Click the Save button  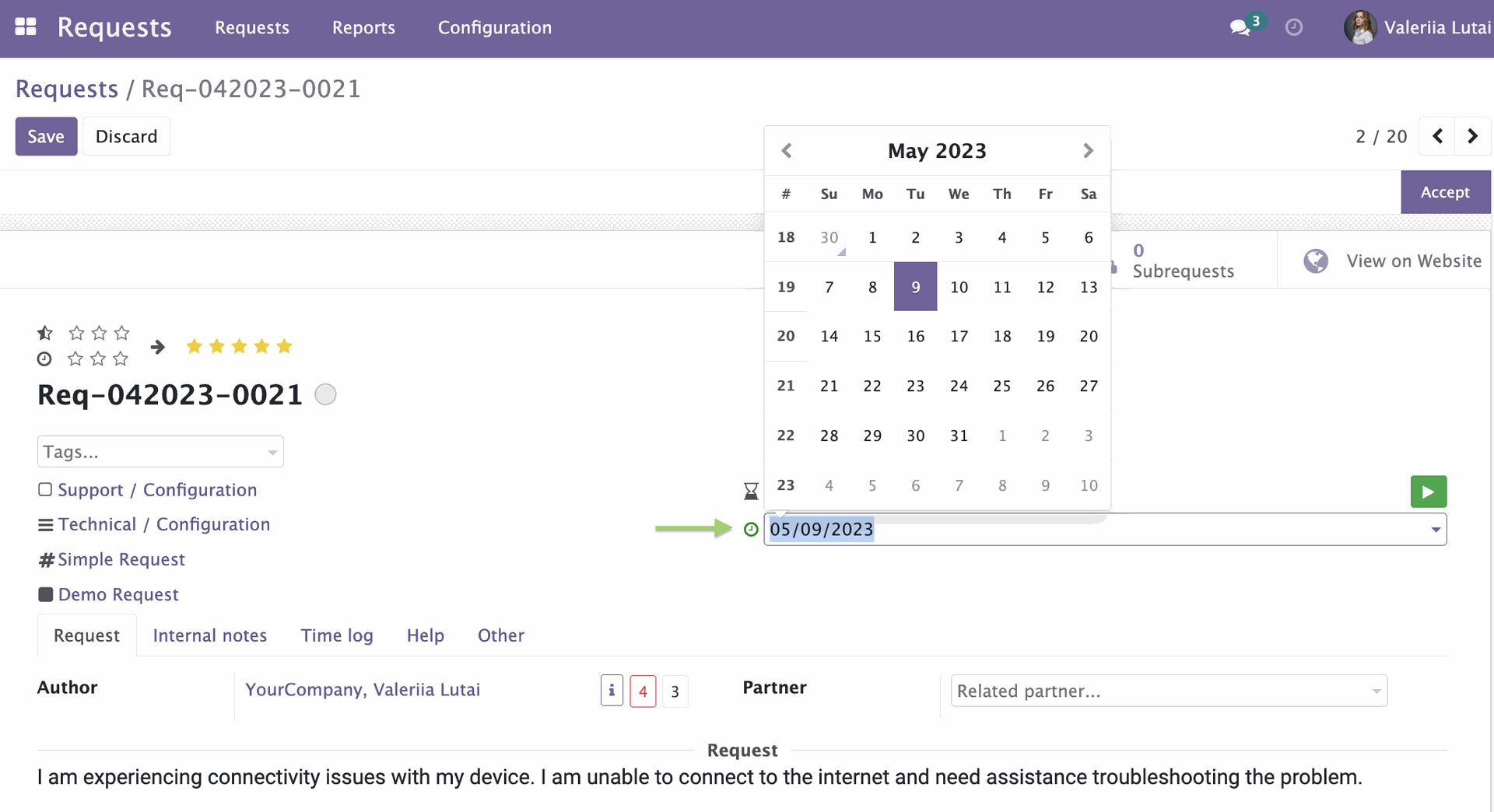click(x=46, y=136)
